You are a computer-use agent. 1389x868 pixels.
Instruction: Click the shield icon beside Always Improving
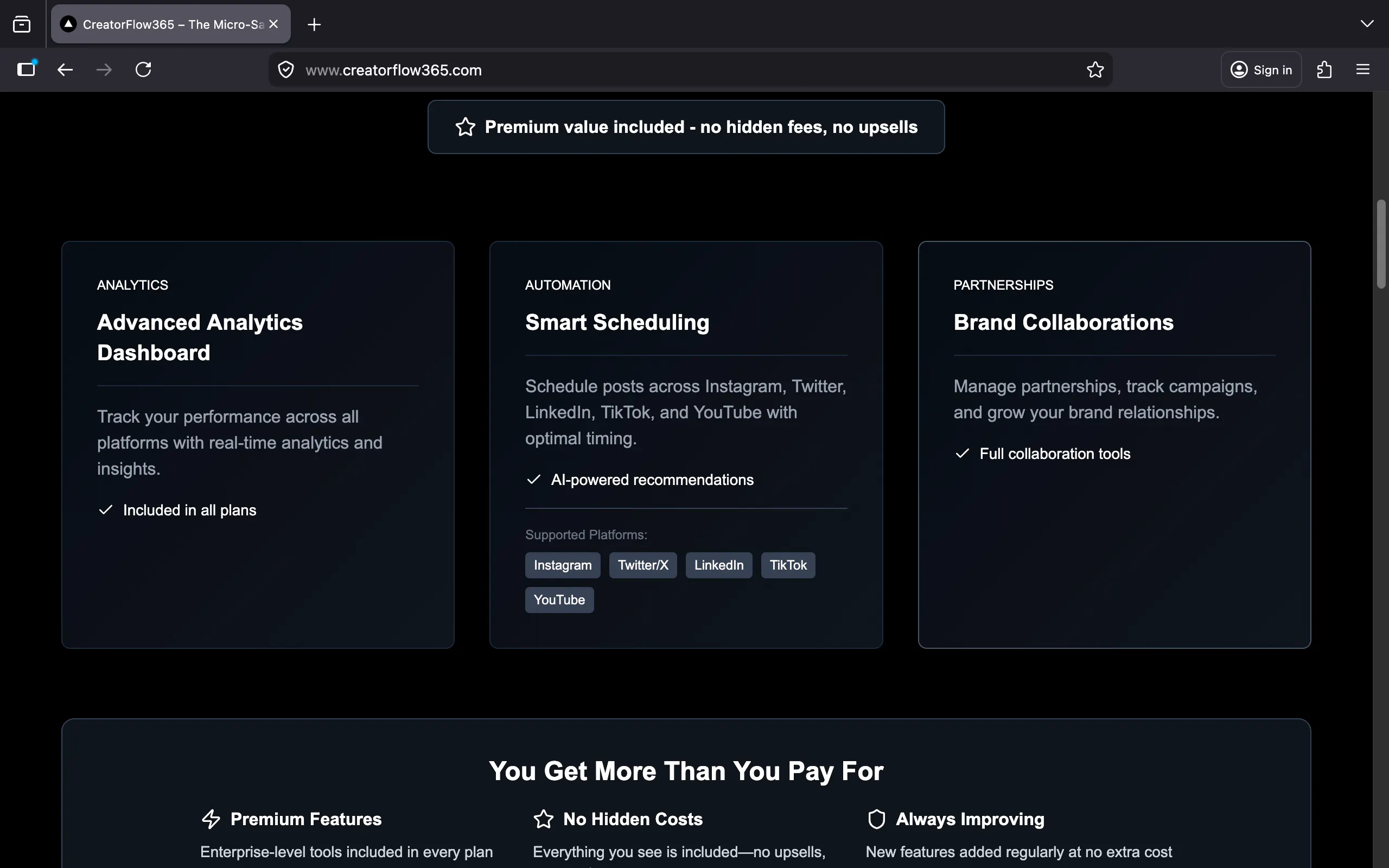[x=876, y=819]
